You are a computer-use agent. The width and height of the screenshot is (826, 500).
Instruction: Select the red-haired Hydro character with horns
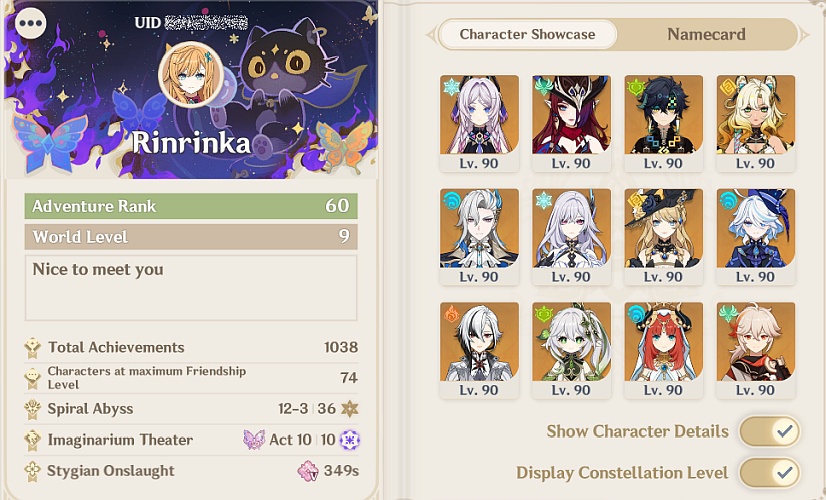663,350
